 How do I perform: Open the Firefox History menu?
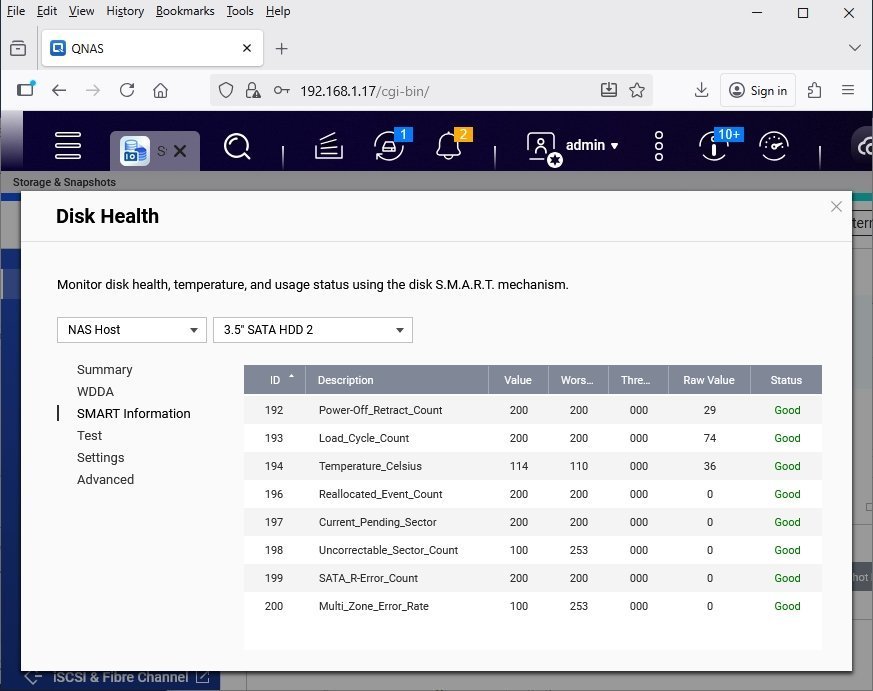[125, 11]
